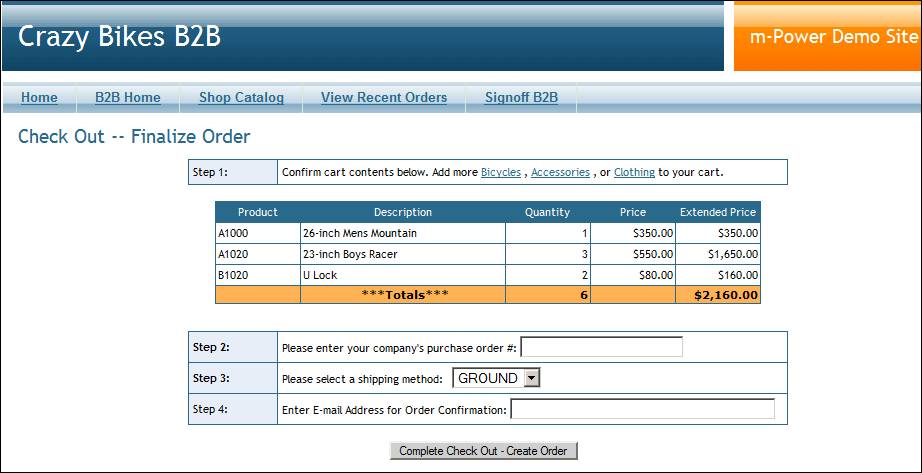Click the Step 2: label
This screenshot has height=473, width=922.
point(211,347)
